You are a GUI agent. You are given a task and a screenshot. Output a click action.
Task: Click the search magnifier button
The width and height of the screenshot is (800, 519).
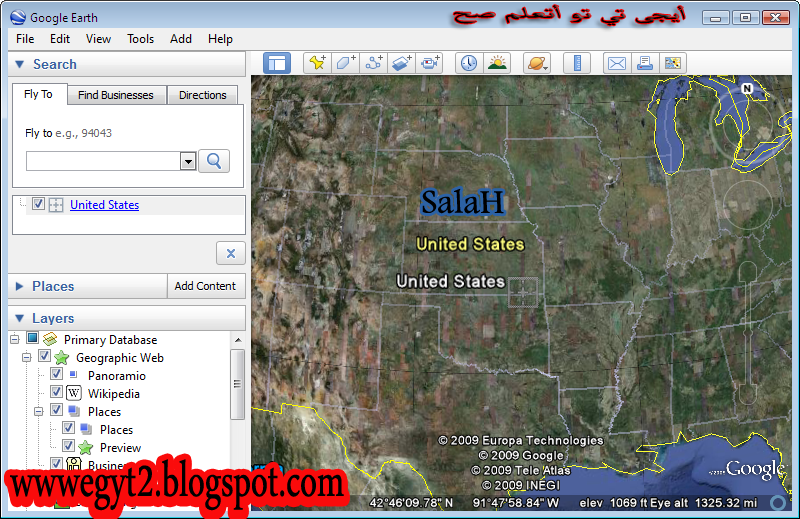click(214, 161)
